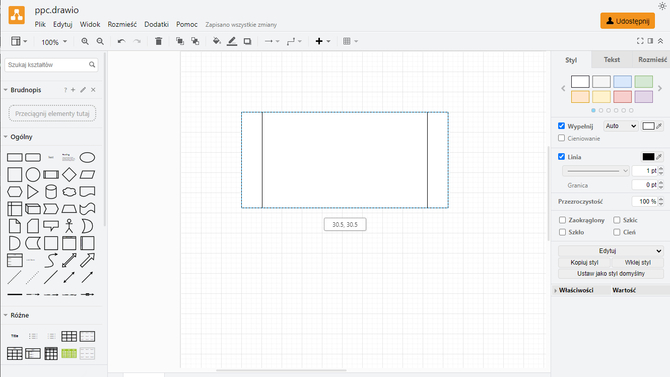Enable the Zaokrąglony checkbox
The width and height of the screenshot is (670, 377).
click(562, 220)
